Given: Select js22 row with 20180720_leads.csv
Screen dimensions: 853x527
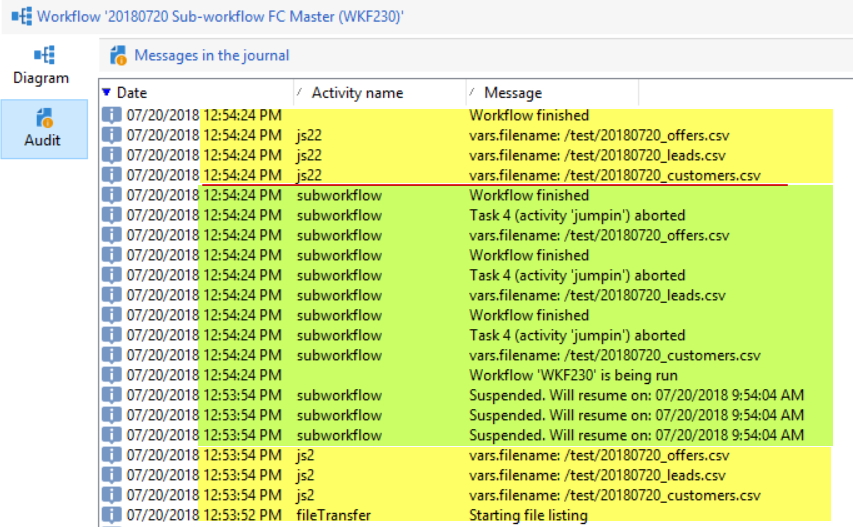Looking at the screenshot, I should click(597, 155).
